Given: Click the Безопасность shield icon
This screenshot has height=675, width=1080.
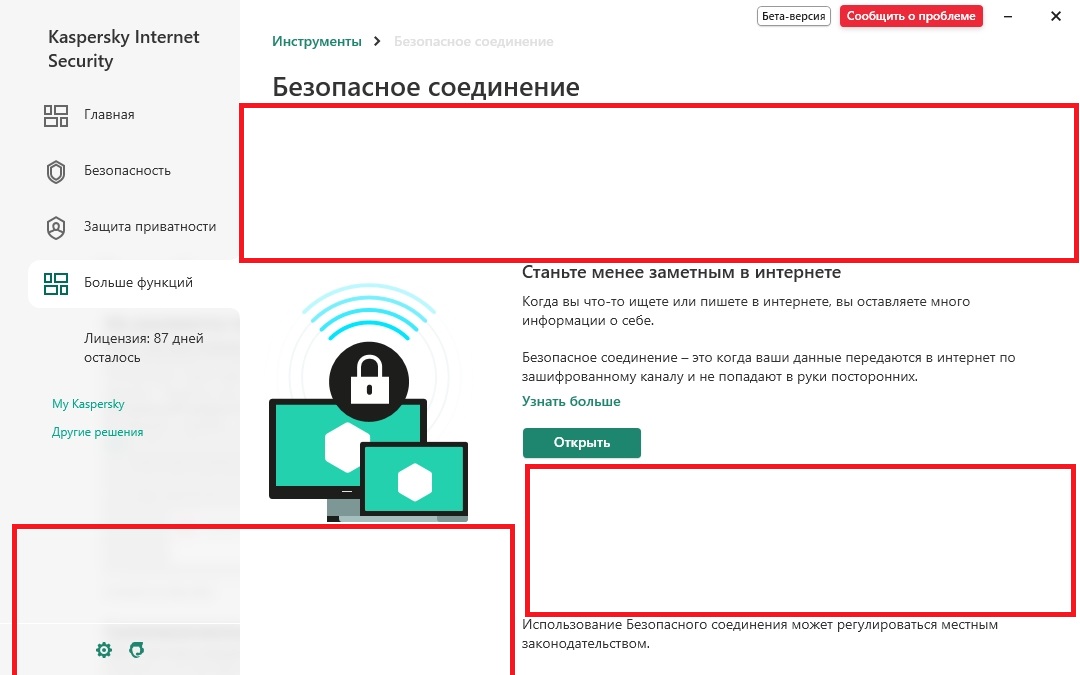Looking at the screenshot, I should [56, 172].
